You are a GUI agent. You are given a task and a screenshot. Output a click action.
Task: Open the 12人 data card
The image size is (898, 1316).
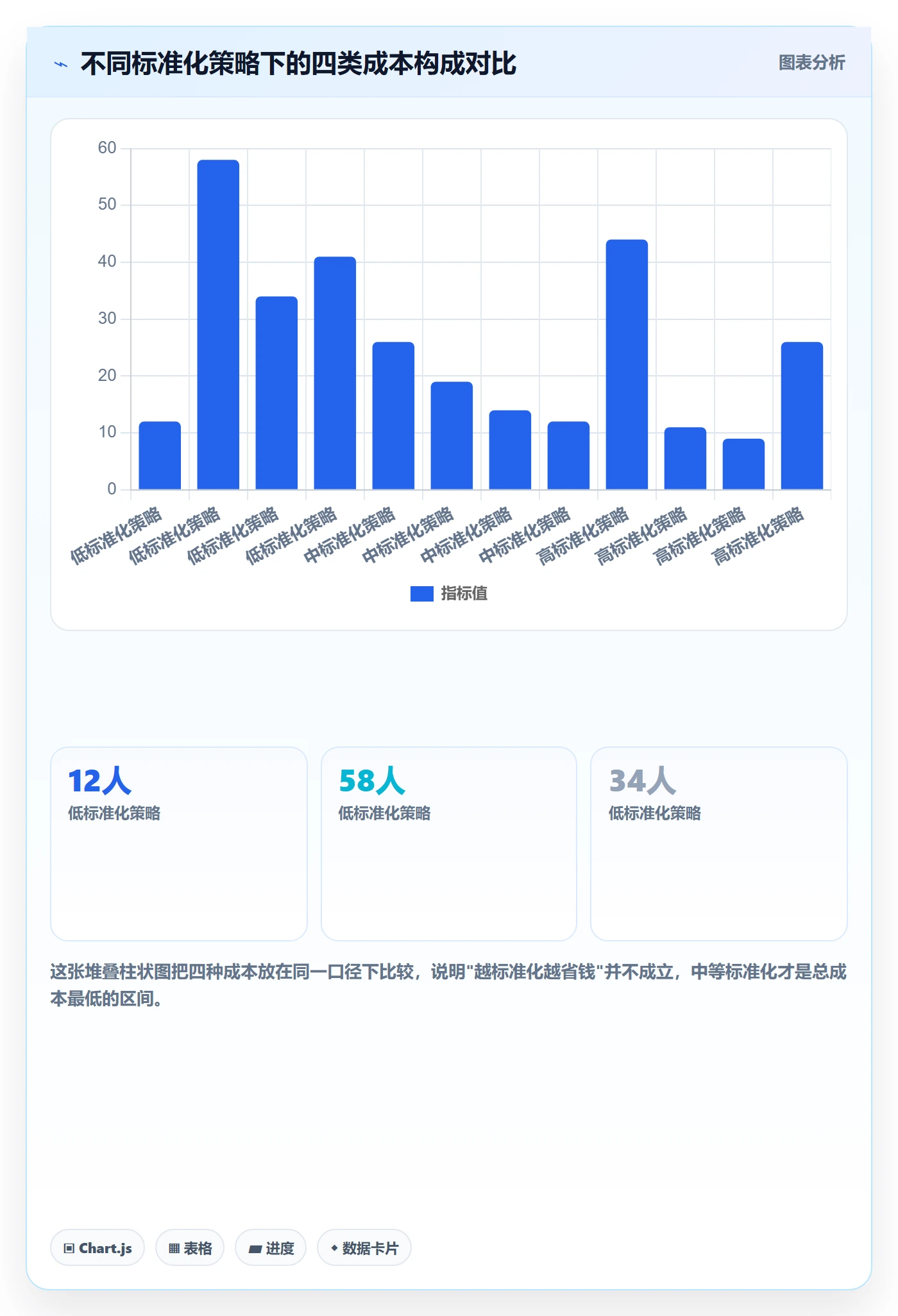(179, 843)
